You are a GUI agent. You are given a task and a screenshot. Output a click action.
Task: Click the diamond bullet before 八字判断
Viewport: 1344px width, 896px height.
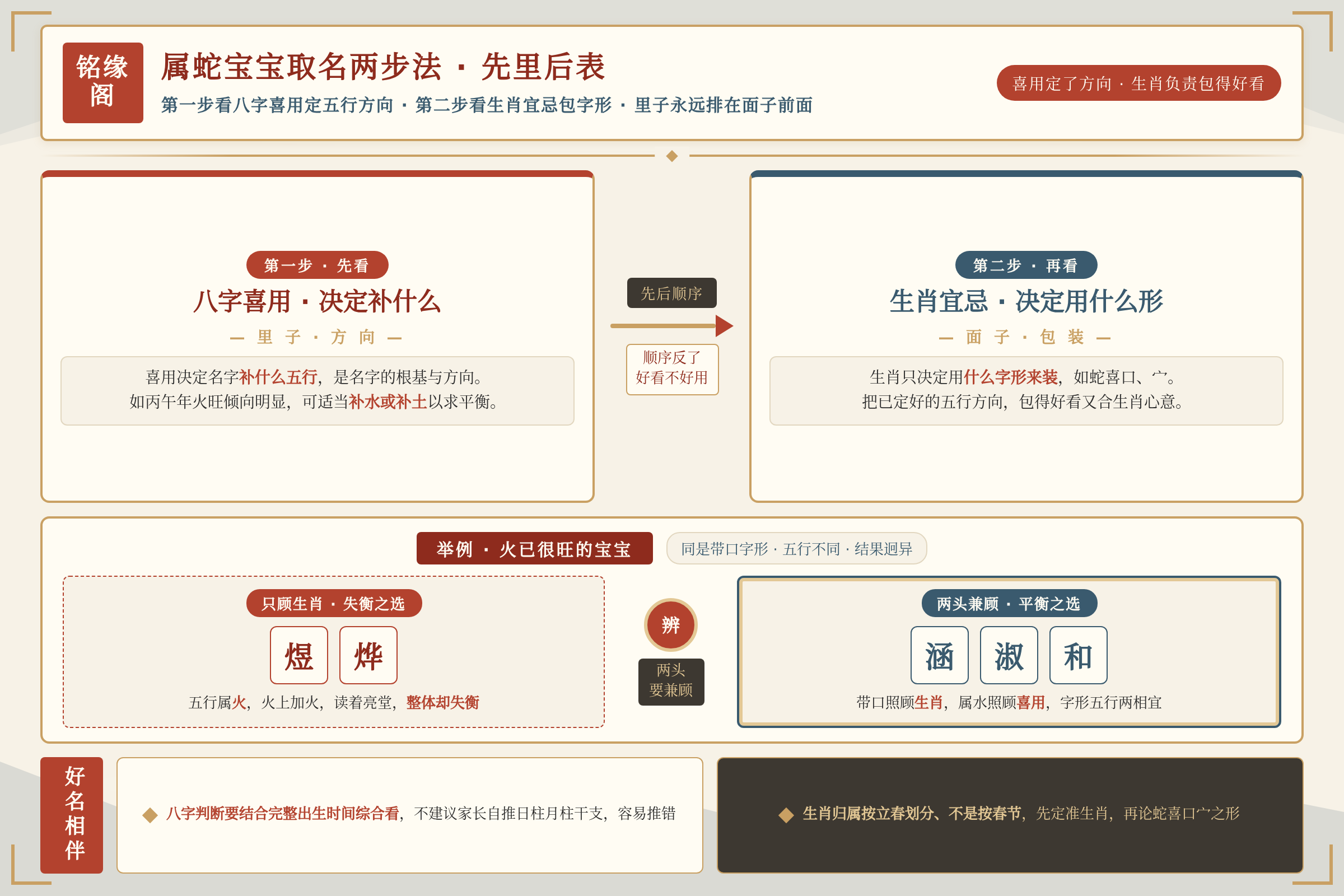tap(150, 815)
